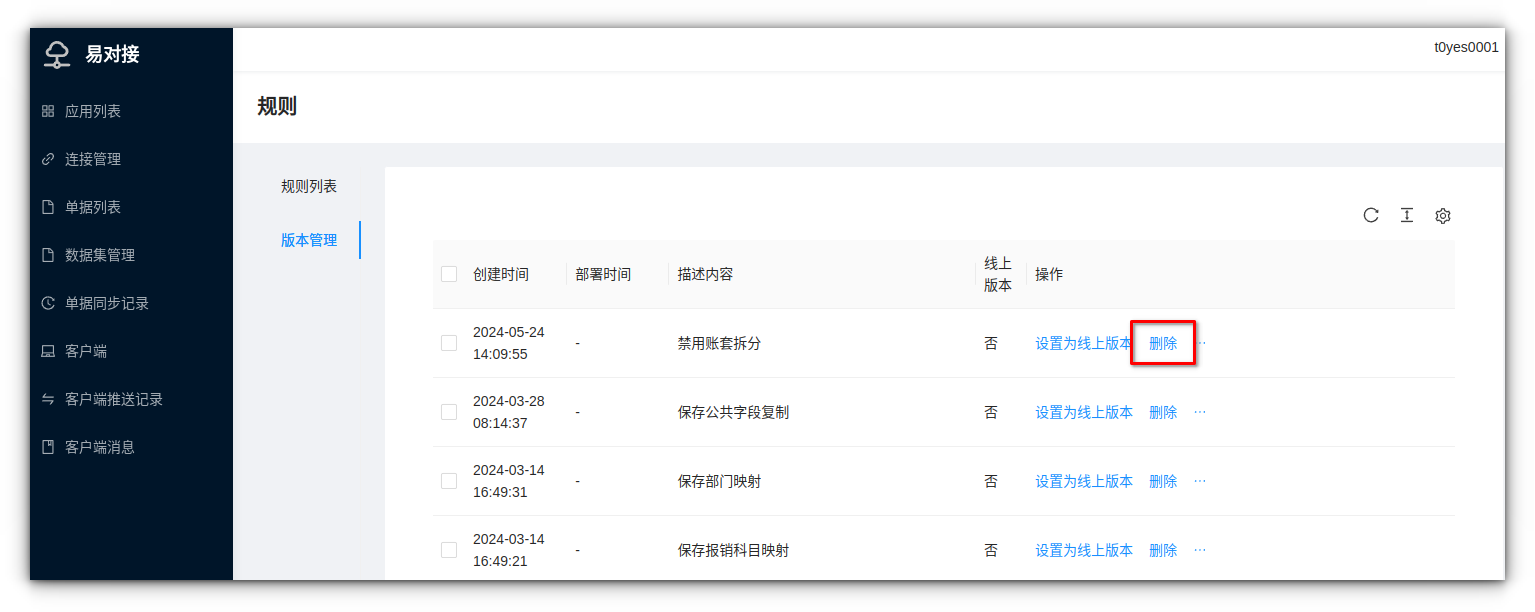Toggle the select-all checkbox in table header
The height and width of the screenshot is (612, 1535).
pos(449,274)
